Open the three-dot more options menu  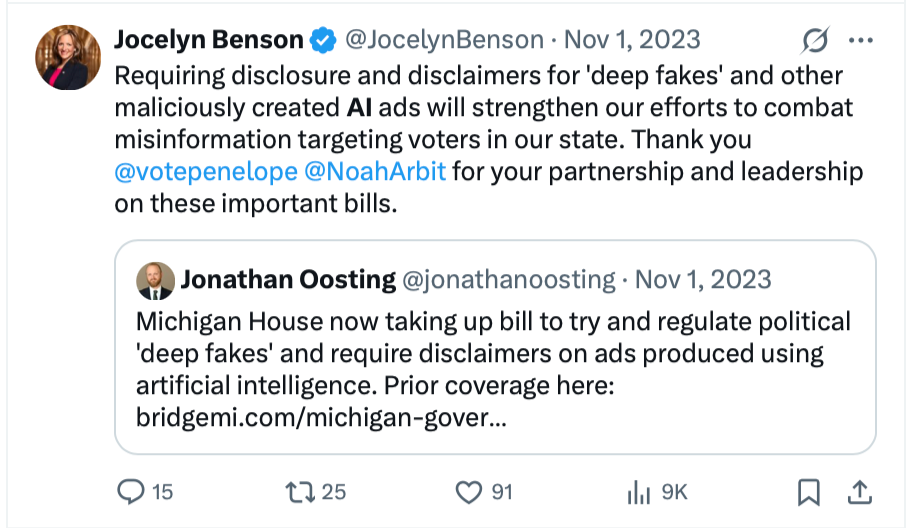860,41
